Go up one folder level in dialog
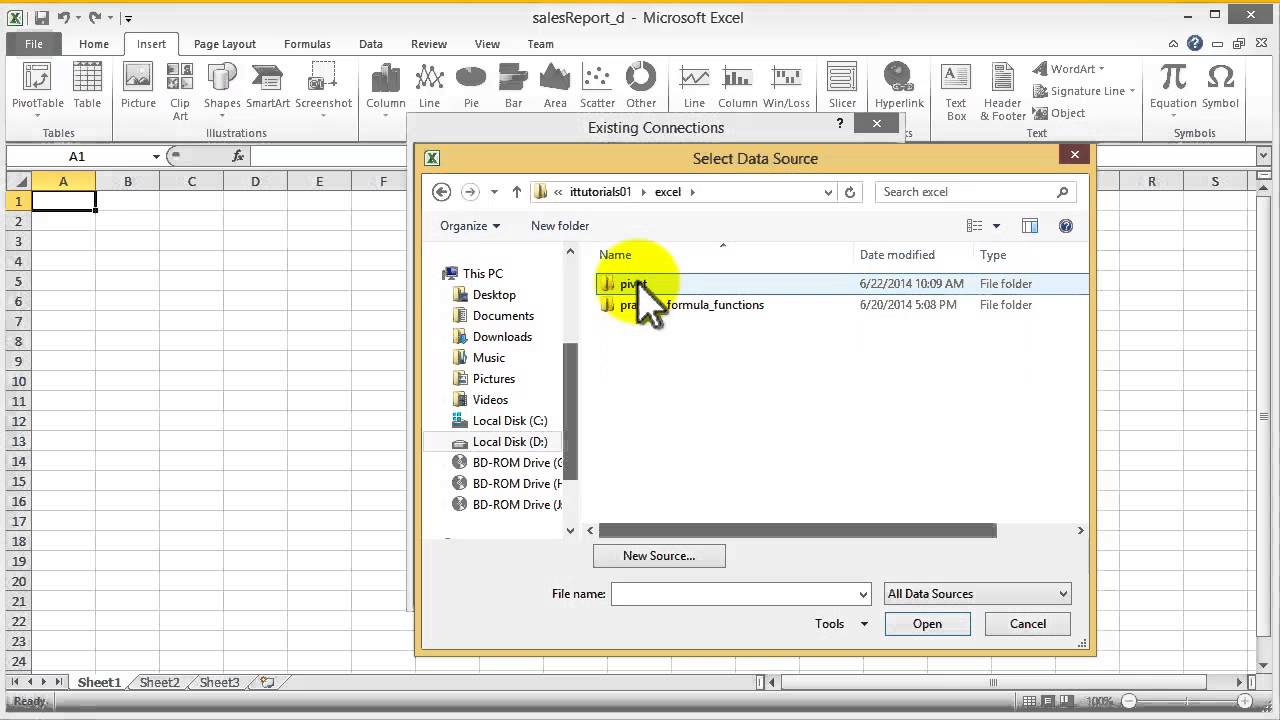This screenshot has width=1280, height=720. [x=516, y=192]
